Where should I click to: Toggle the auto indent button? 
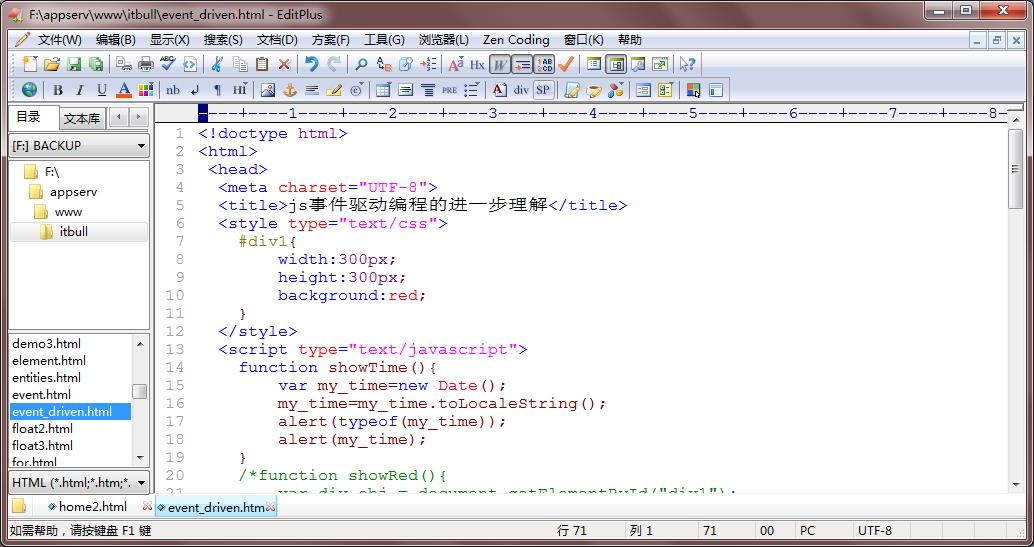522,64
